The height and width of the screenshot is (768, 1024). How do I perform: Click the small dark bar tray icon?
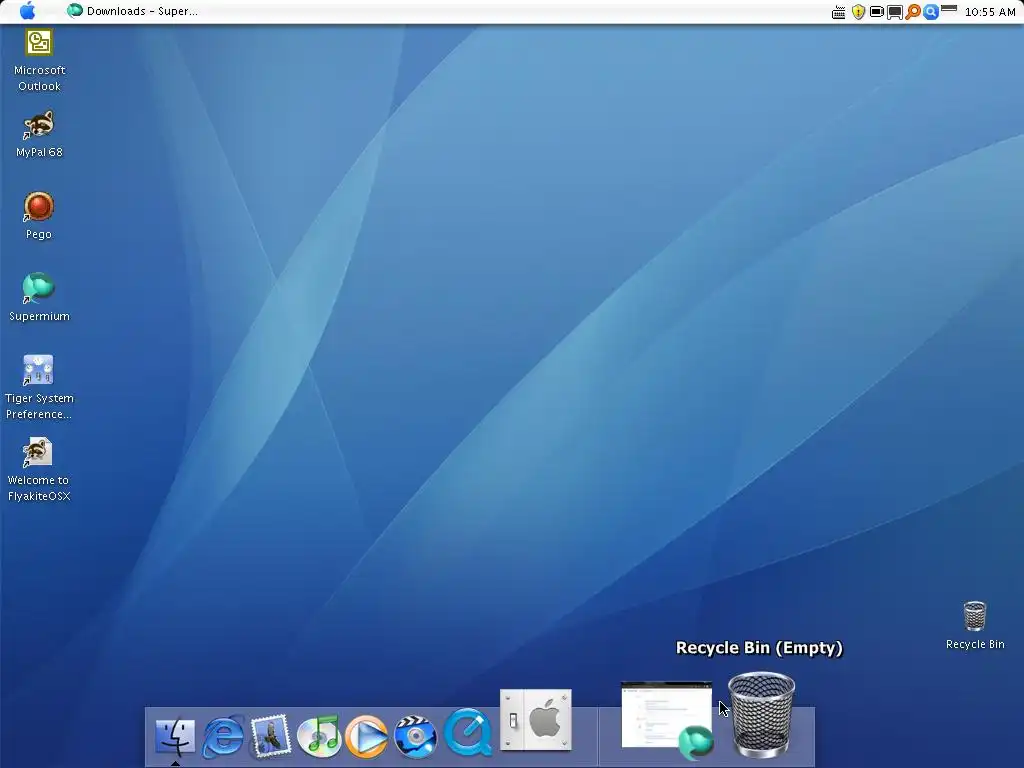click(949, 8)
